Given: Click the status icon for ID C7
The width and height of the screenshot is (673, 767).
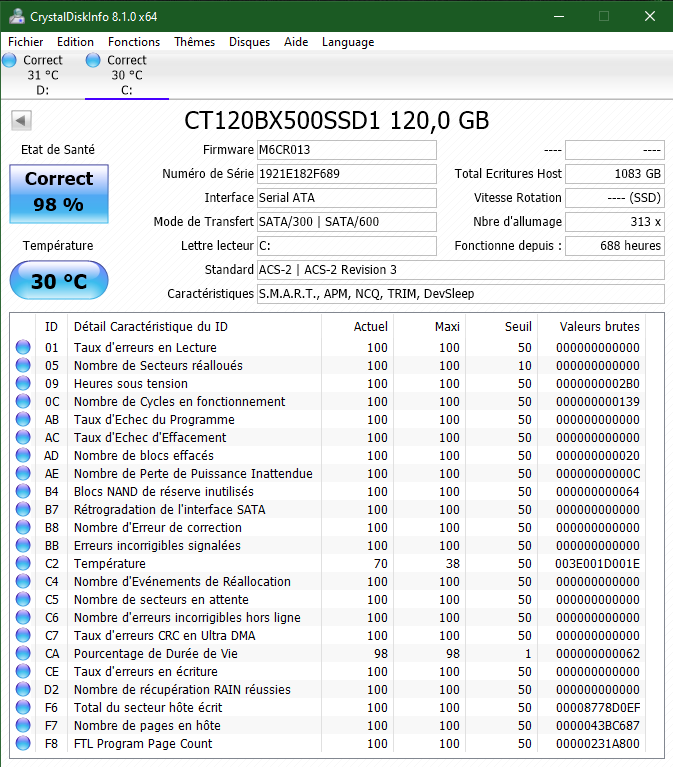Looking at the screenshot, I should (x=23, y=635).
